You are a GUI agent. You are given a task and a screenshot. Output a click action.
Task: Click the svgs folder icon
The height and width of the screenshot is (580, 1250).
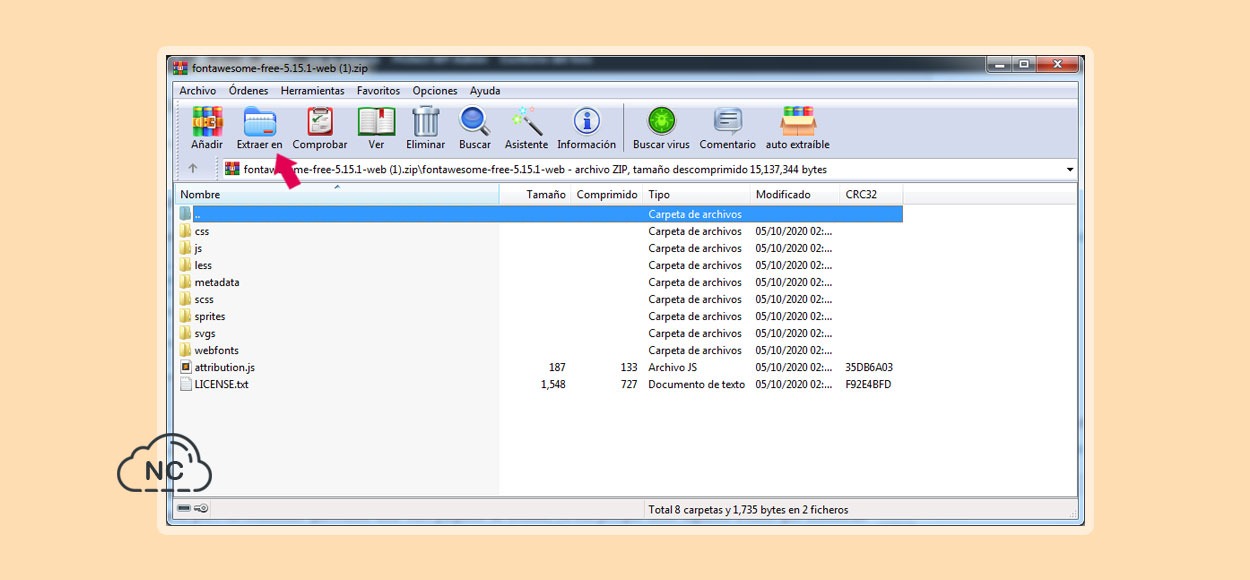186,333
